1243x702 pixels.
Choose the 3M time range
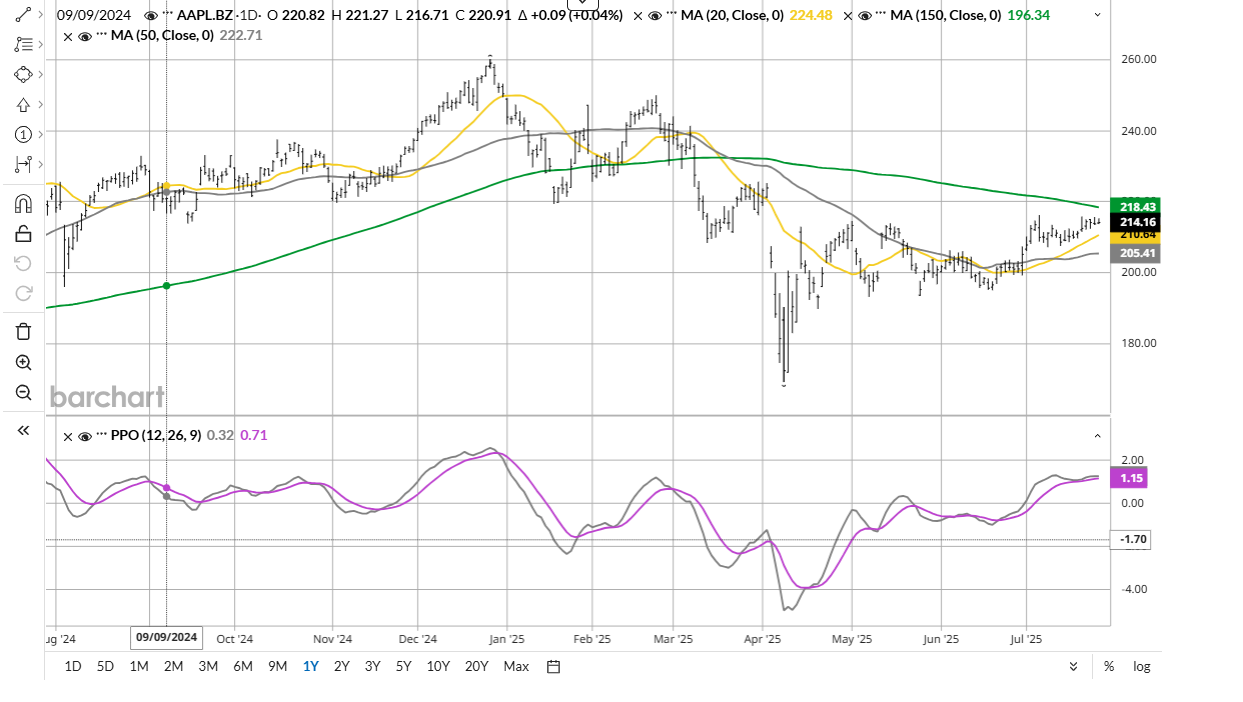208,667
